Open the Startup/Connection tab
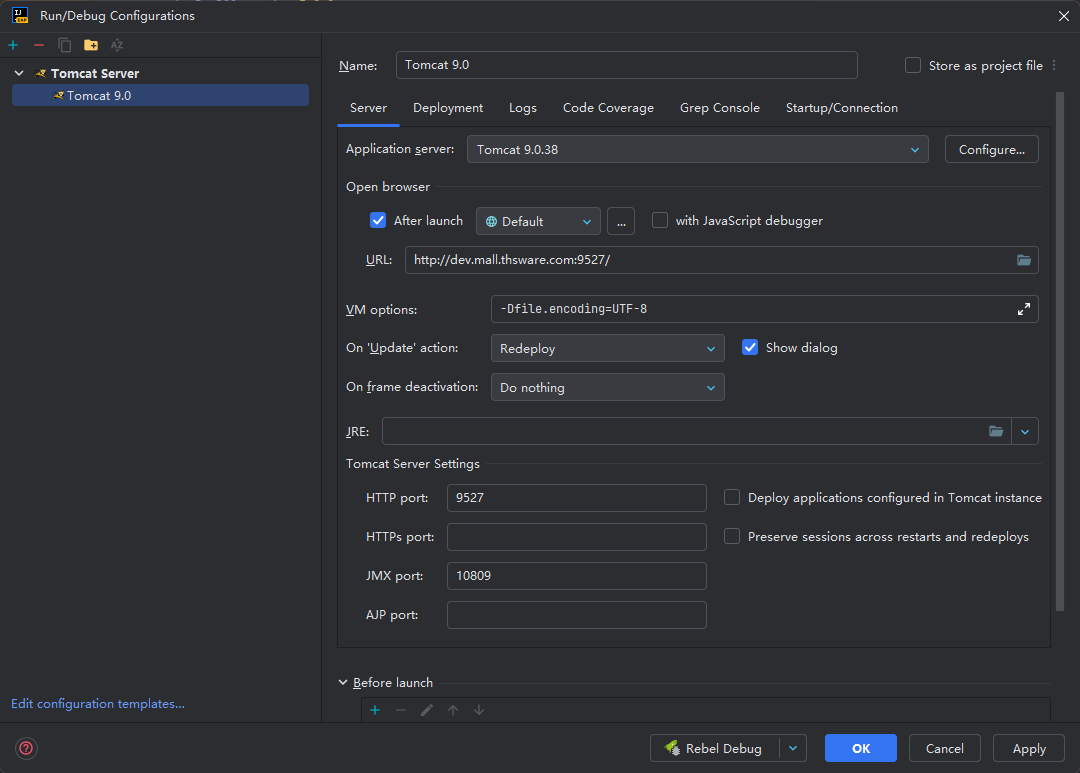1080x773 pixels. [x=841, y=108]
